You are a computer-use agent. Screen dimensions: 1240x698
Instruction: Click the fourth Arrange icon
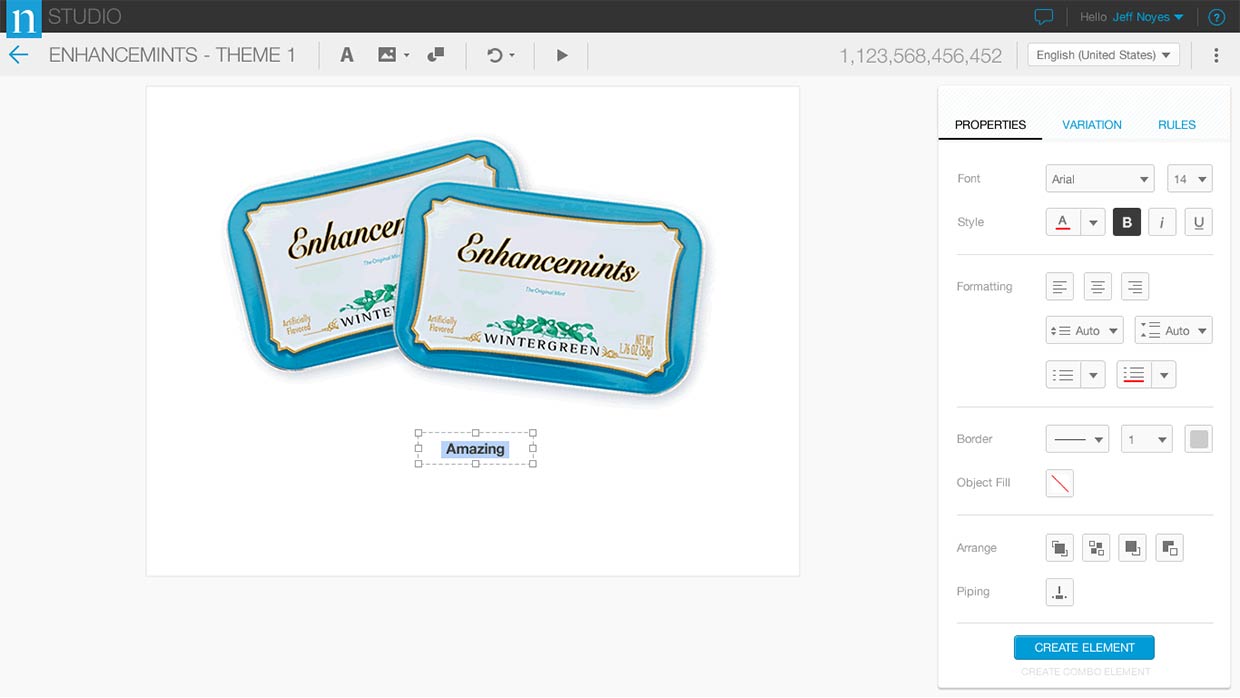(1170, 548)
